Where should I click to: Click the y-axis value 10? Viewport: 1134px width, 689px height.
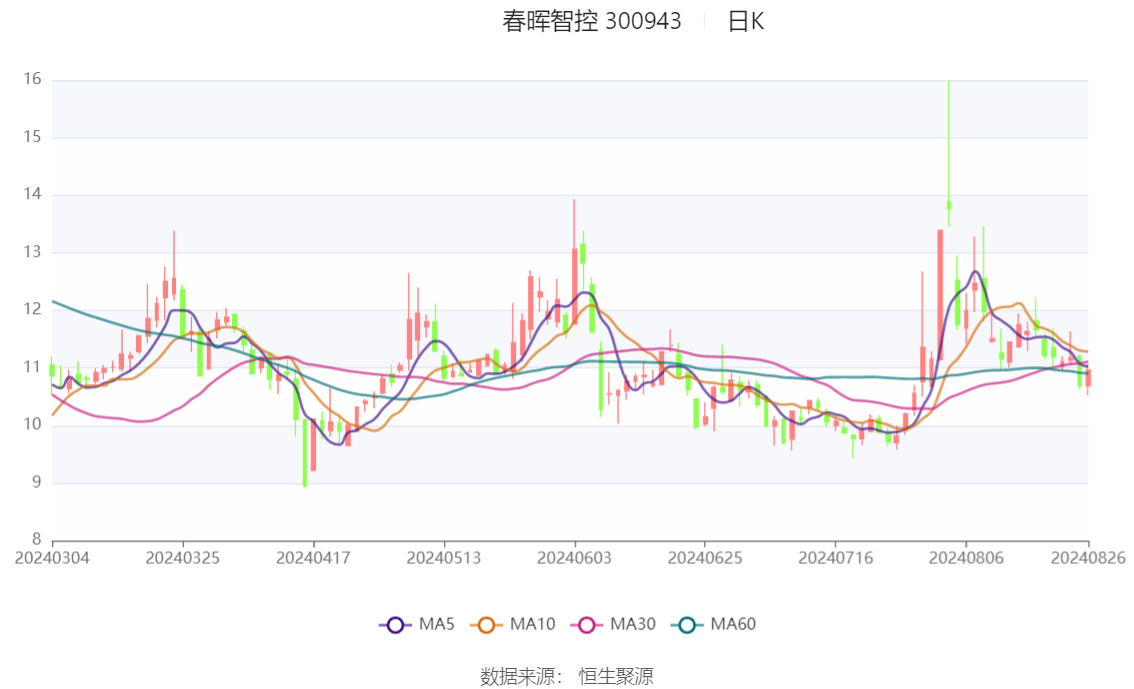coord(32,424)
